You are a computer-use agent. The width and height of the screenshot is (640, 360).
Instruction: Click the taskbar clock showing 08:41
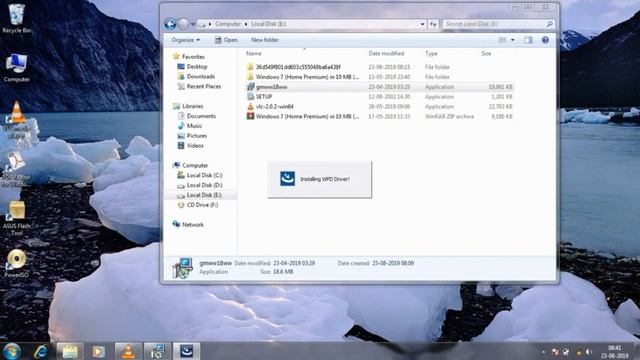(614, 352)
